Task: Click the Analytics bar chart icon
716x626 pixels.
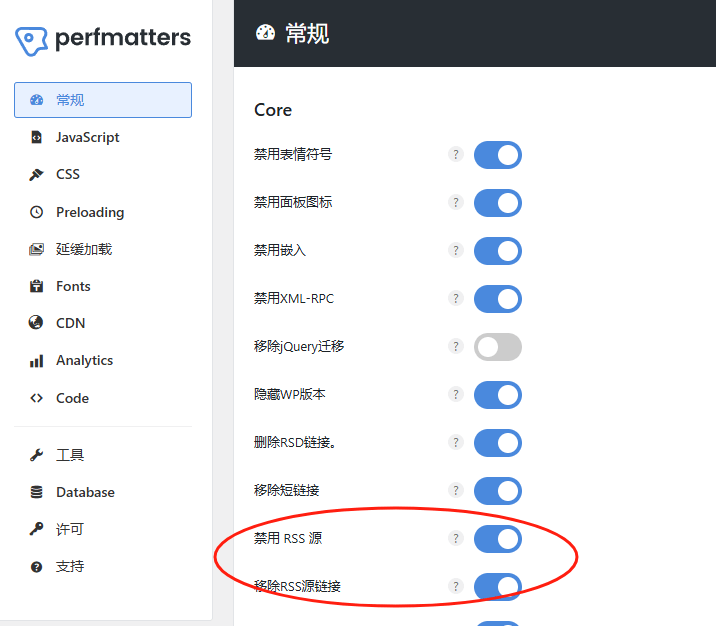Action: 37,361
